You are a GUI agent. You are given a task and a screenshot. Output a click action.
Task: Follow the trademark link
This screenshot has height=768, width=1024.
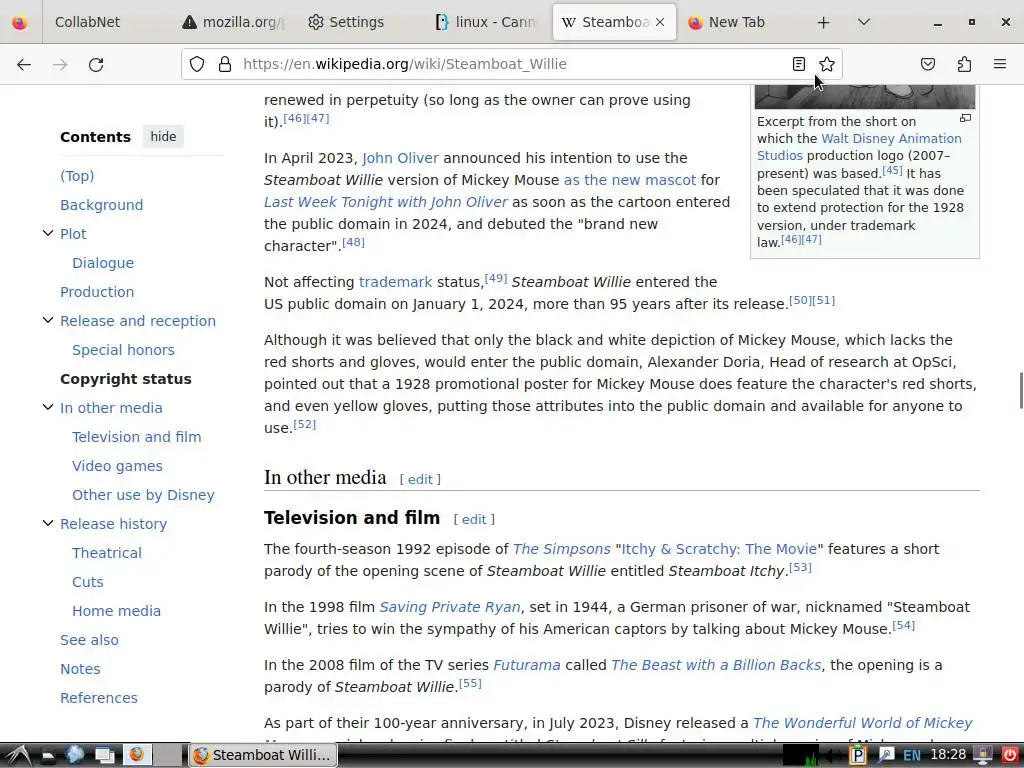(x=396, y=282)
